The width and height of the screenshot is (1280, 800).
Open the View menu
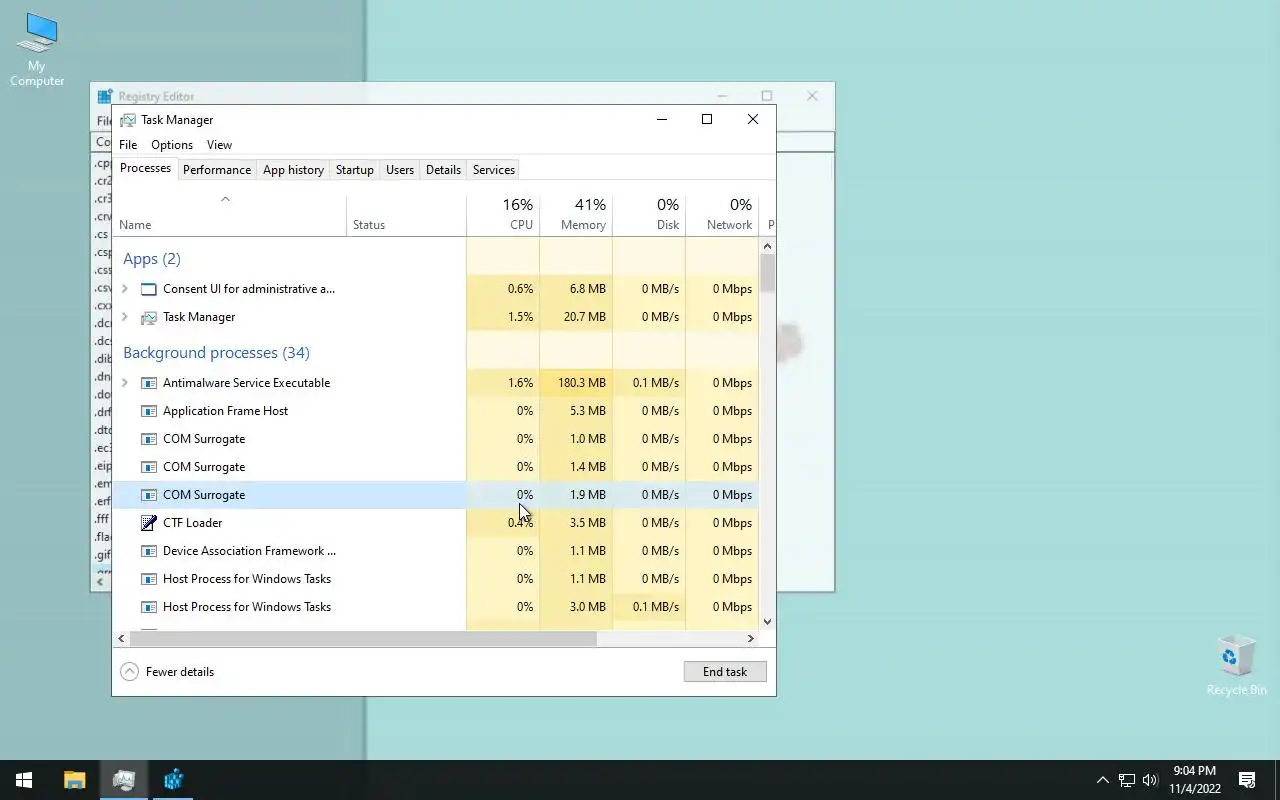(219, 145)
